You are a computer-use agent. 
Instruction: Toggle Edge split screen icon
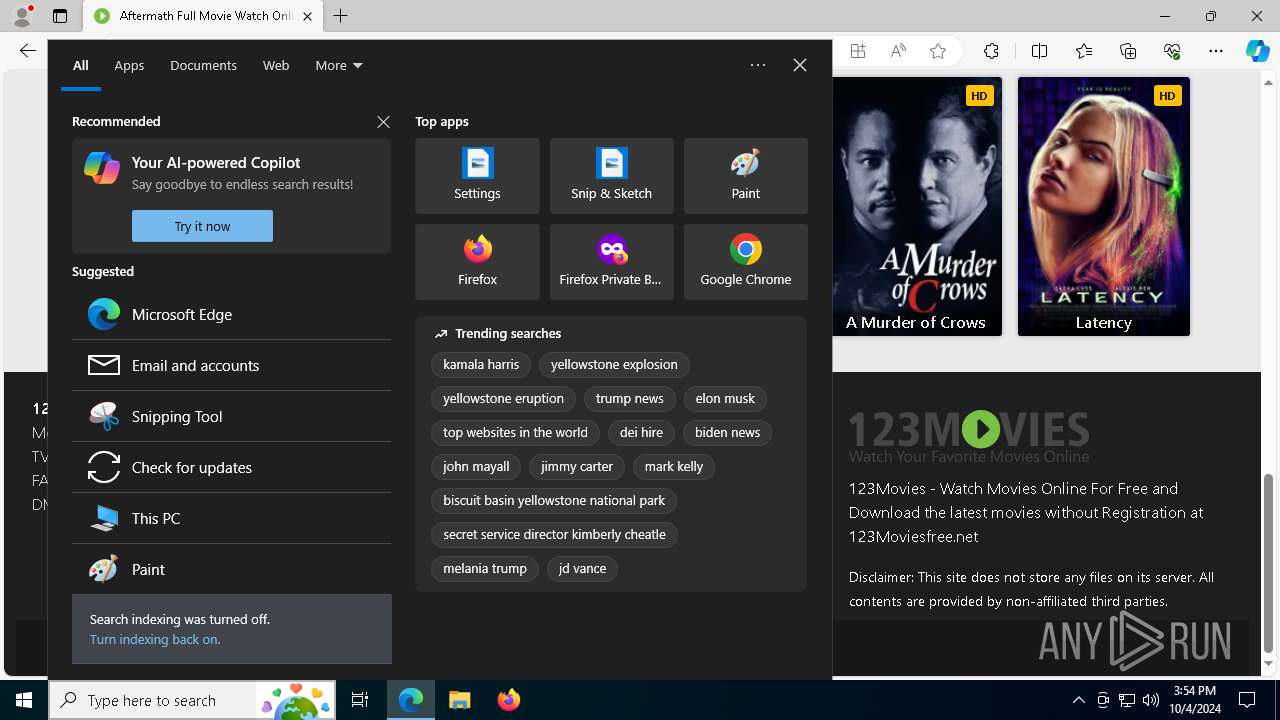click(x=1039, y=51)
